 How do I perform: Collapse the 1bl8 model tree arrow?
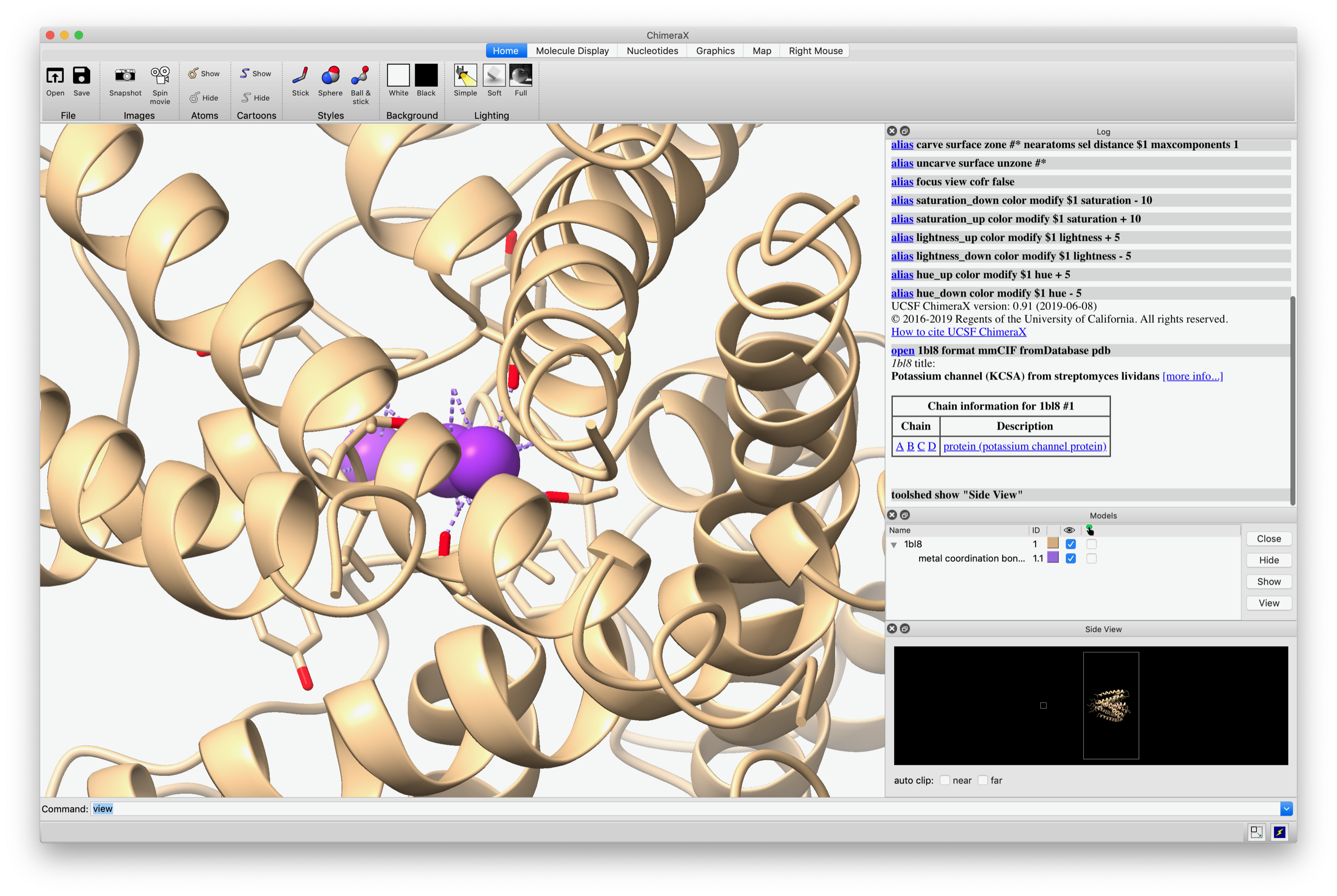894,545
